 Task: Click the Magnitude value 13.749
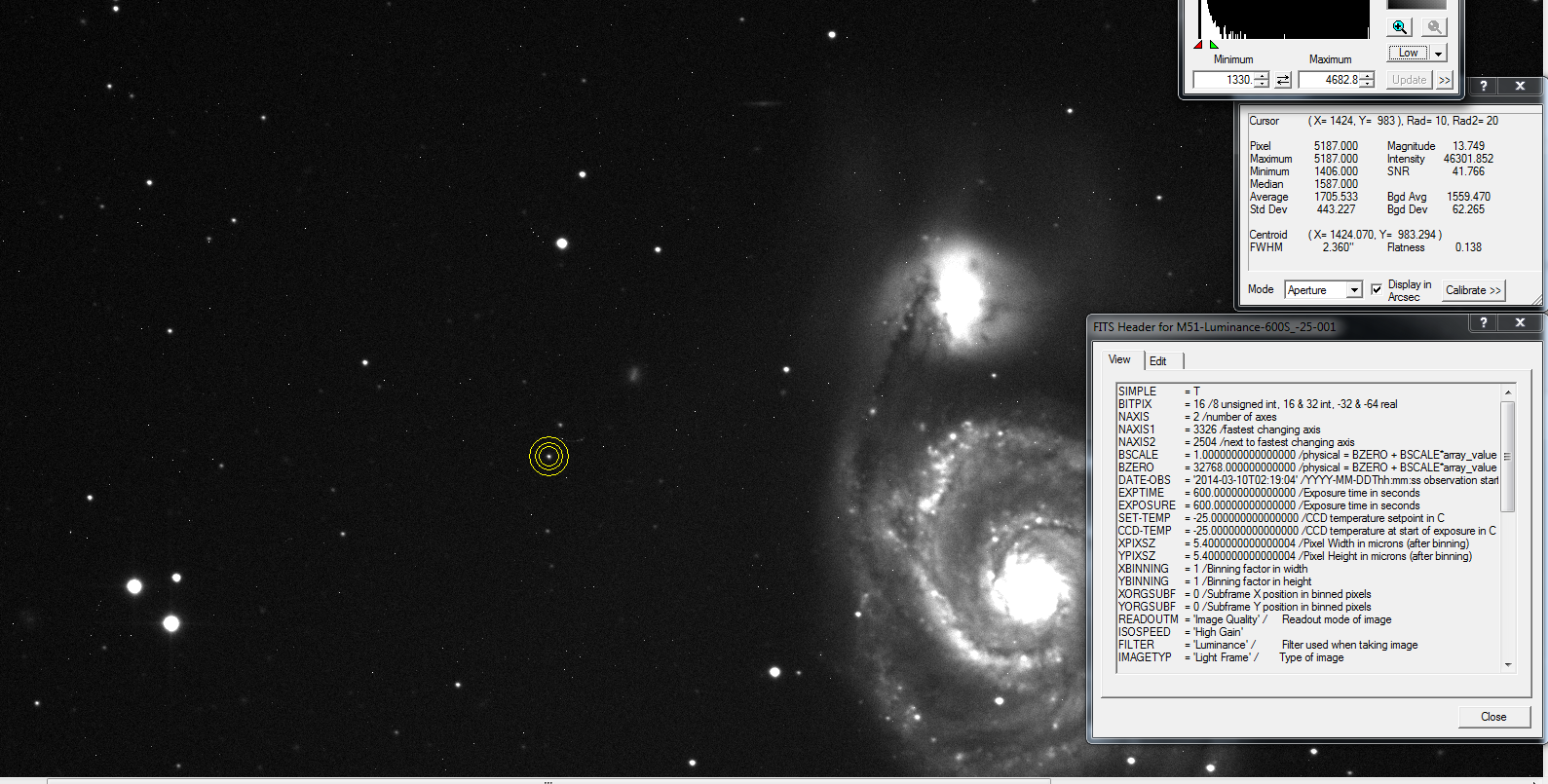(1468, 146)
